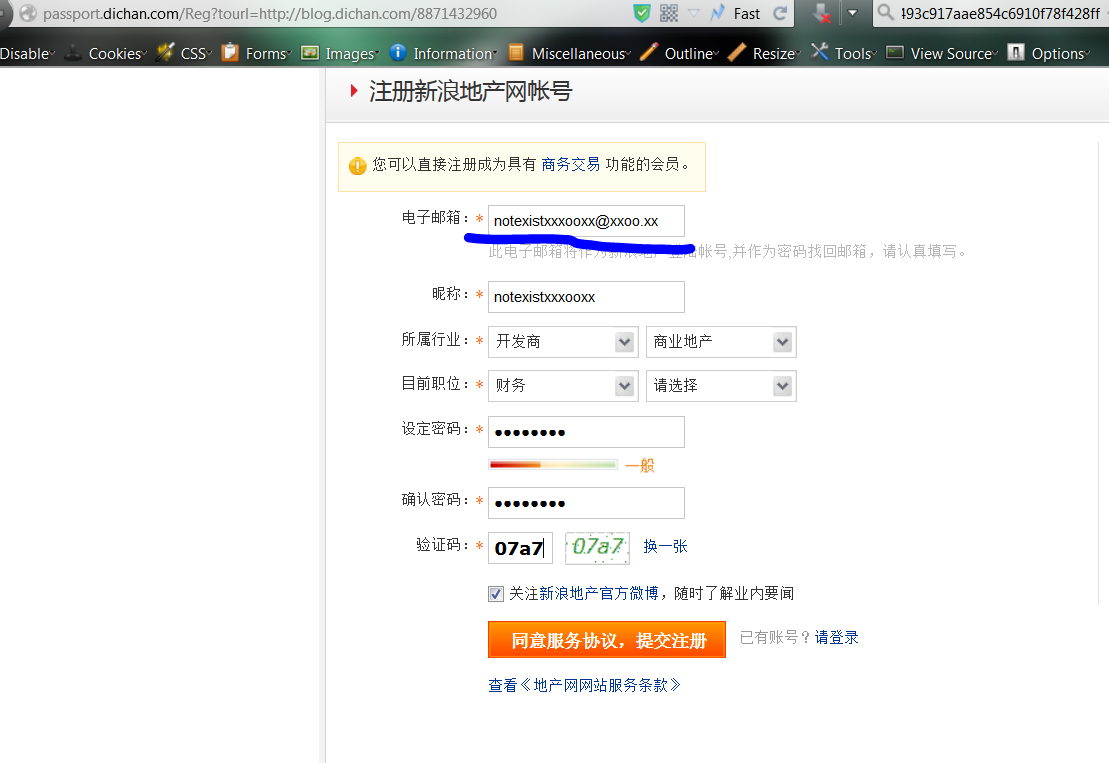Click the 确认密码 confirm password field

pos(586,503)
